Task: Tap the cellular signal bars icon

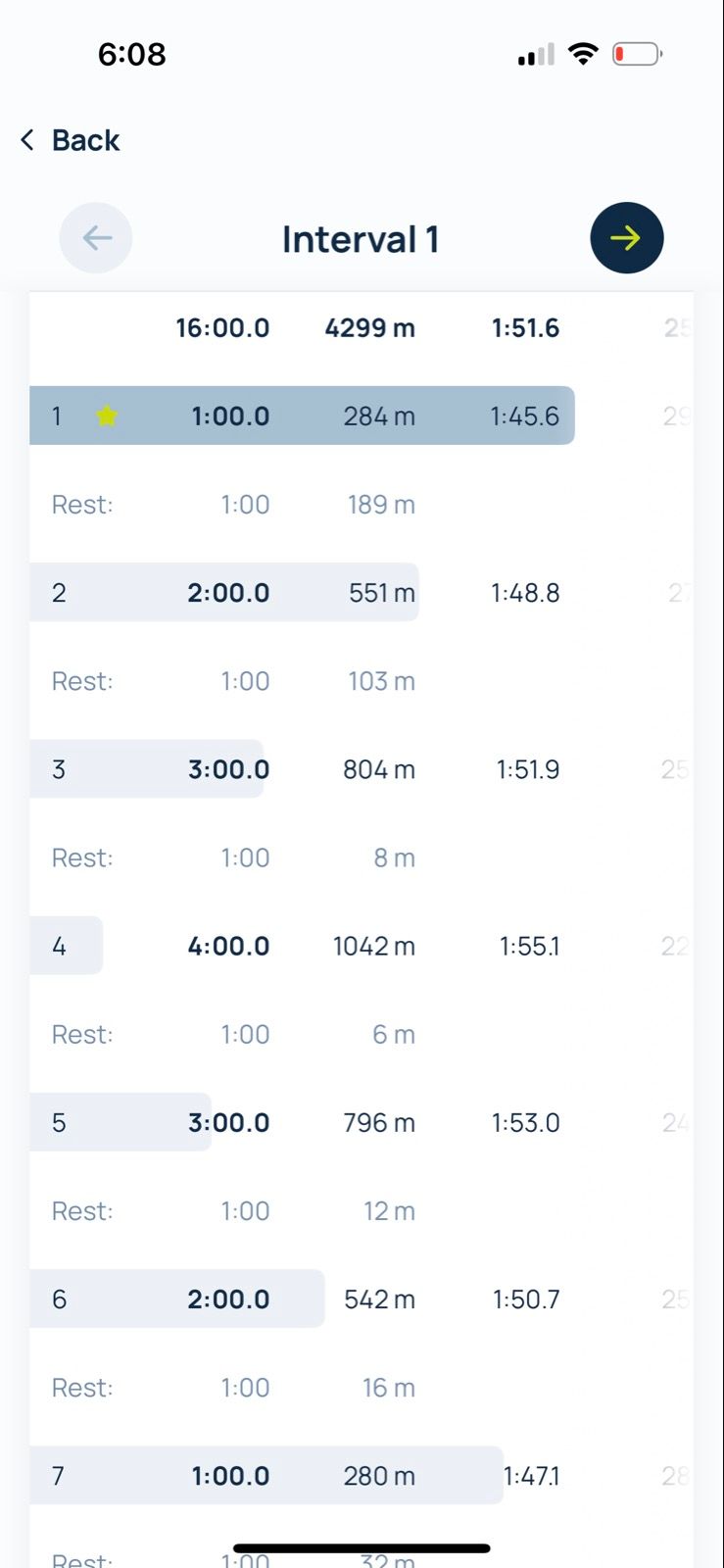Action: coord(536,55)
